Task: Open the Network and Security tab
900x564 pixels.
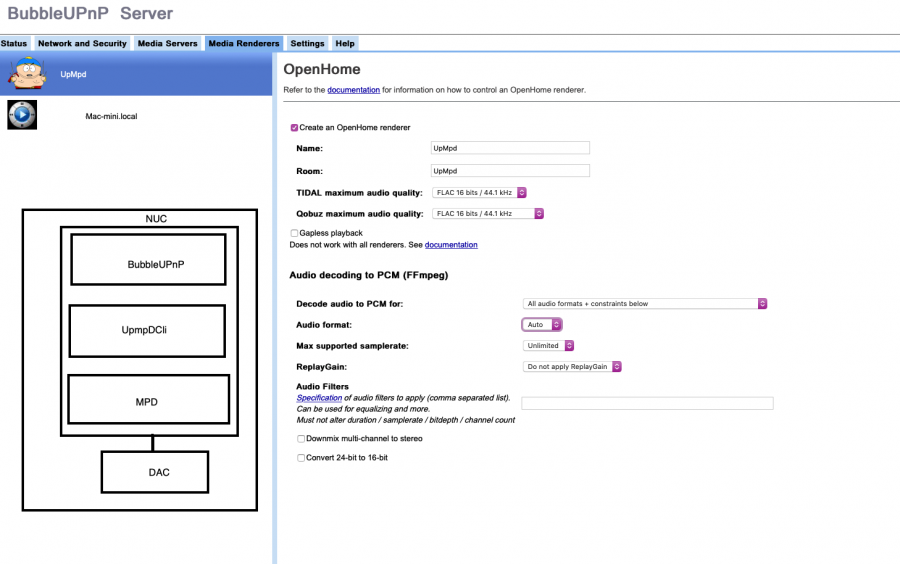Action: point(82,44)
